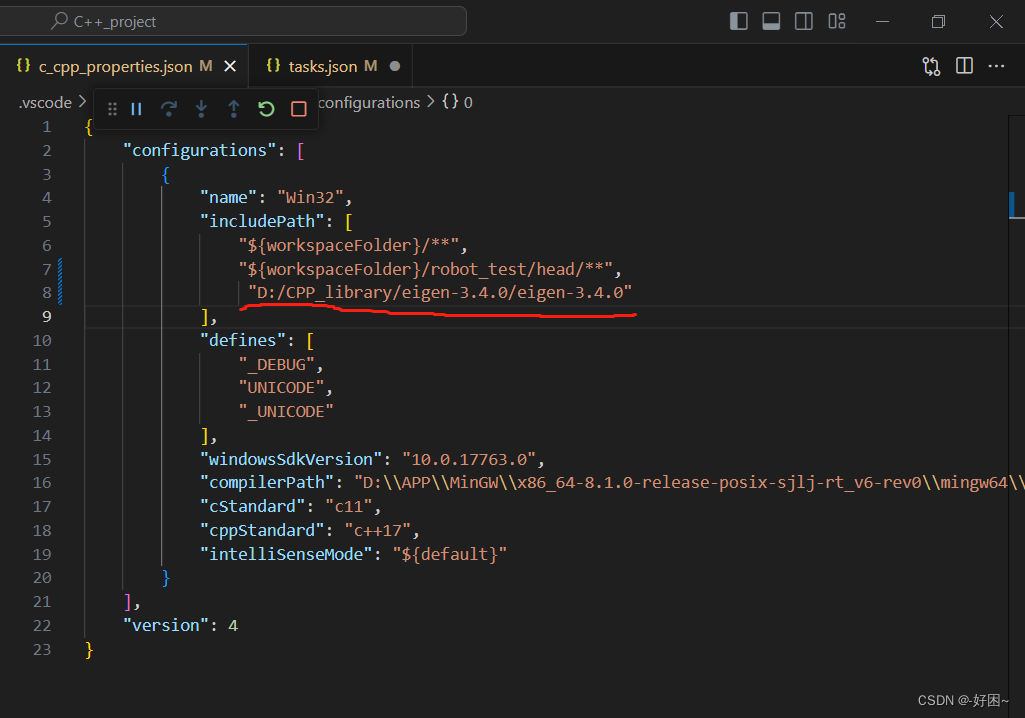Toggle the primary sidebar layout icon
The image size is (1025, 718).
pos(738,20)
